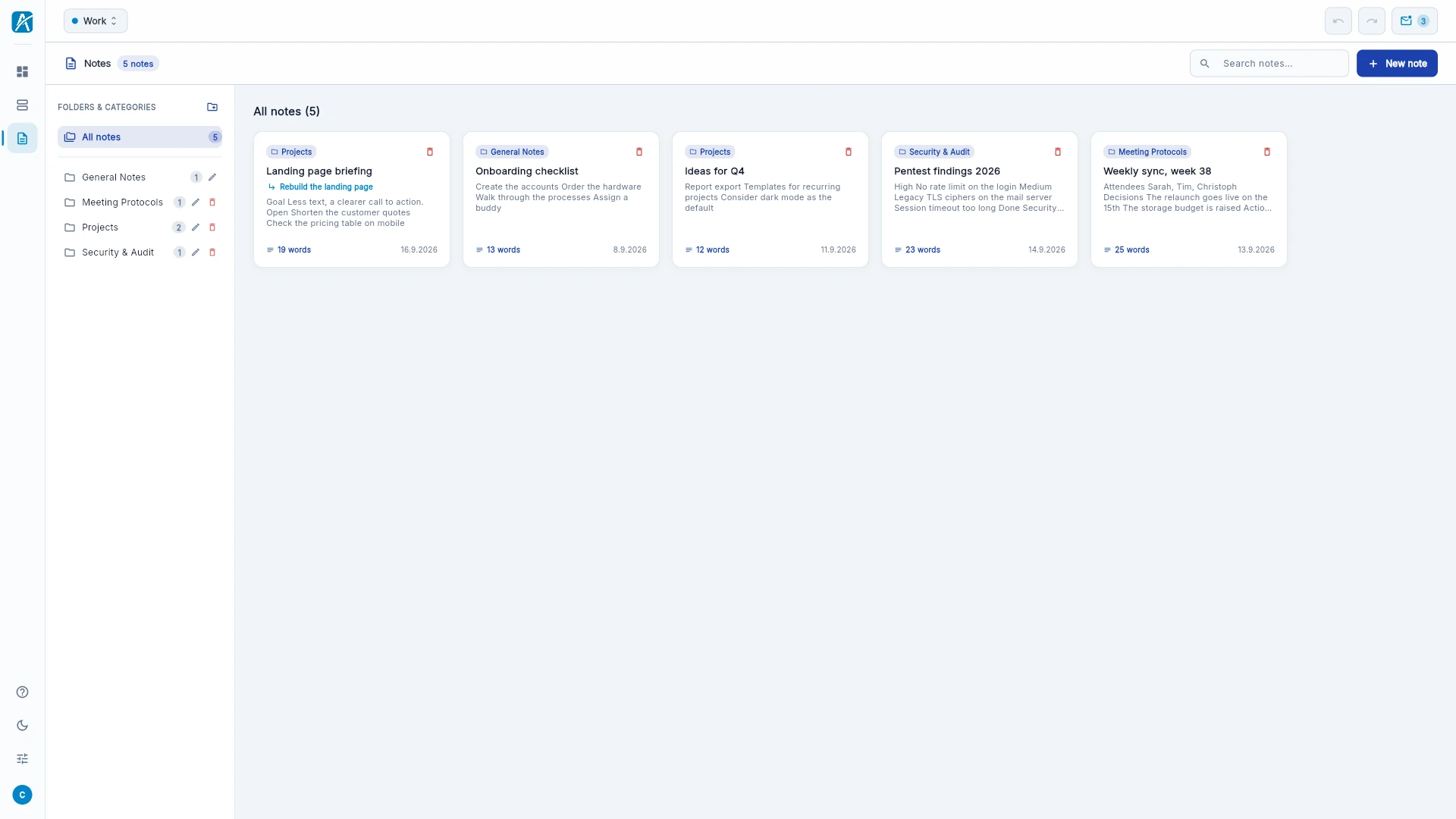Delete the Security & Audit folder
1456x819 pixels.
tap(212, 253)
